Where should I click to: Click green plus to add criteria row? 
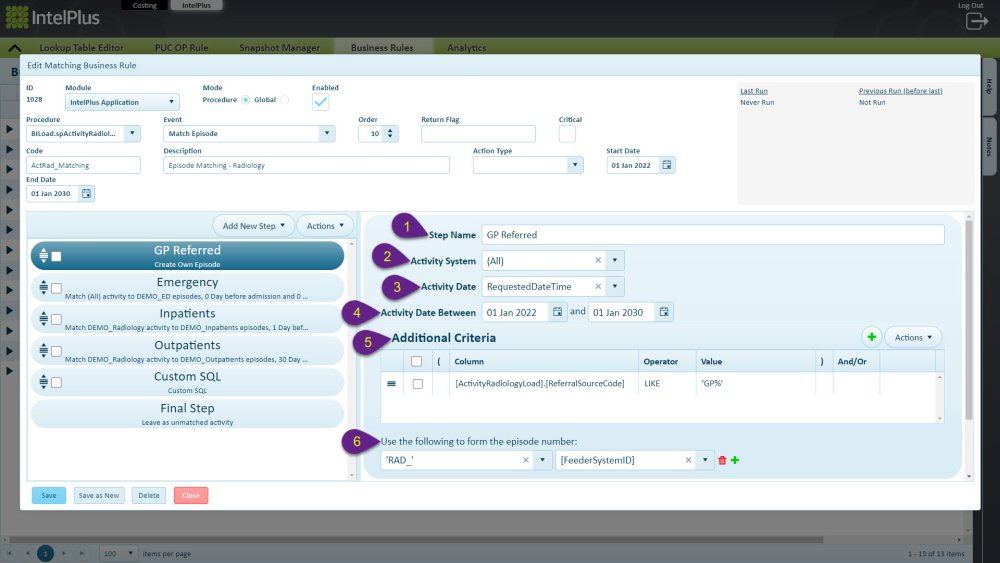tap(871, 337)
